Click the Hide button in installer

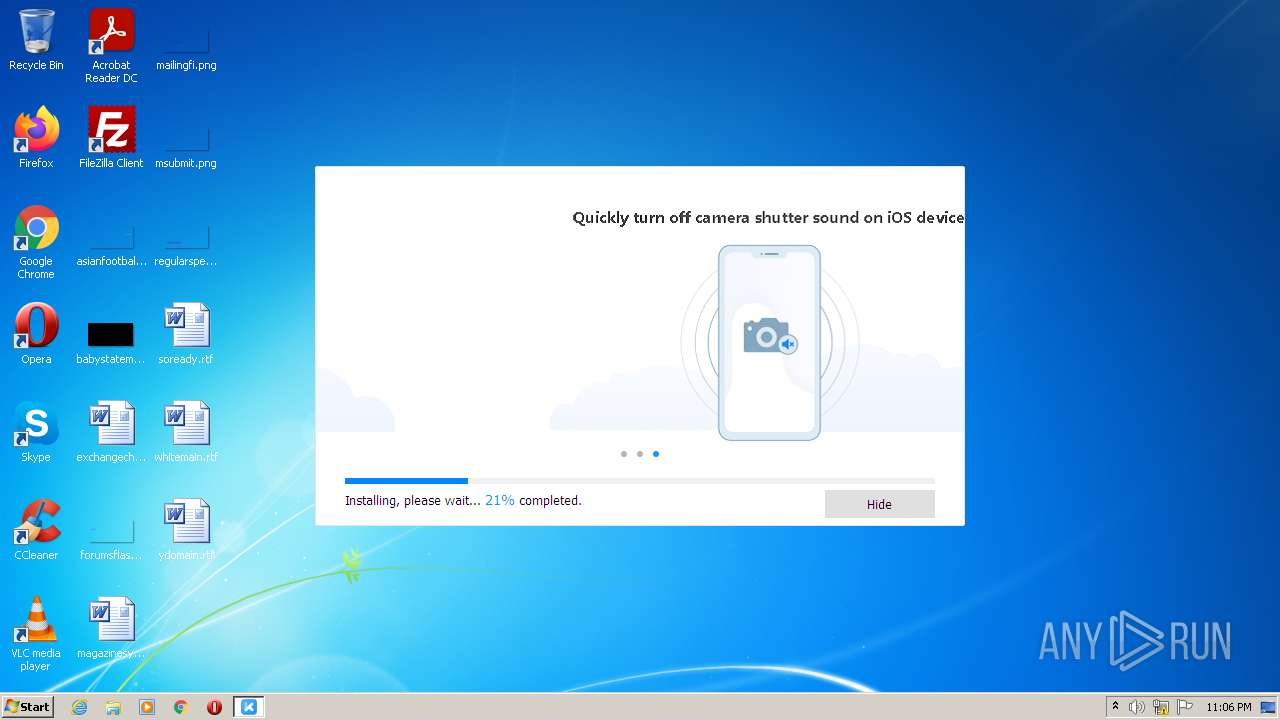[879, 504]
